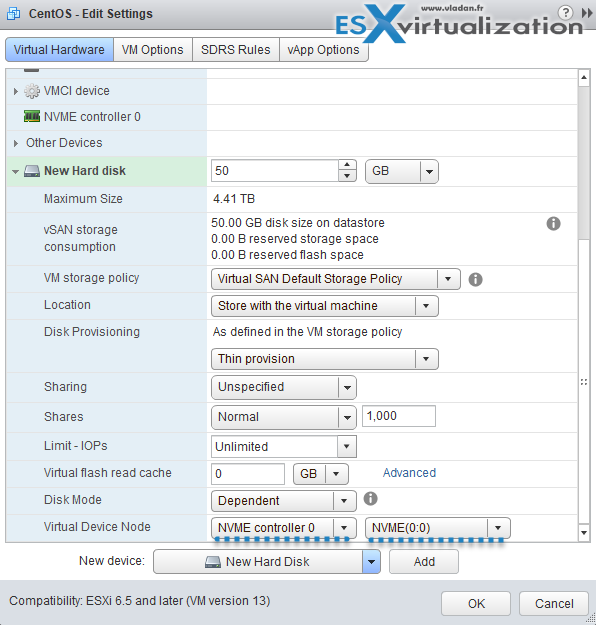The width and height of the screenshot is (596, 625).
Task: Click the Disk Mode info icon
Action: (370, 499)
